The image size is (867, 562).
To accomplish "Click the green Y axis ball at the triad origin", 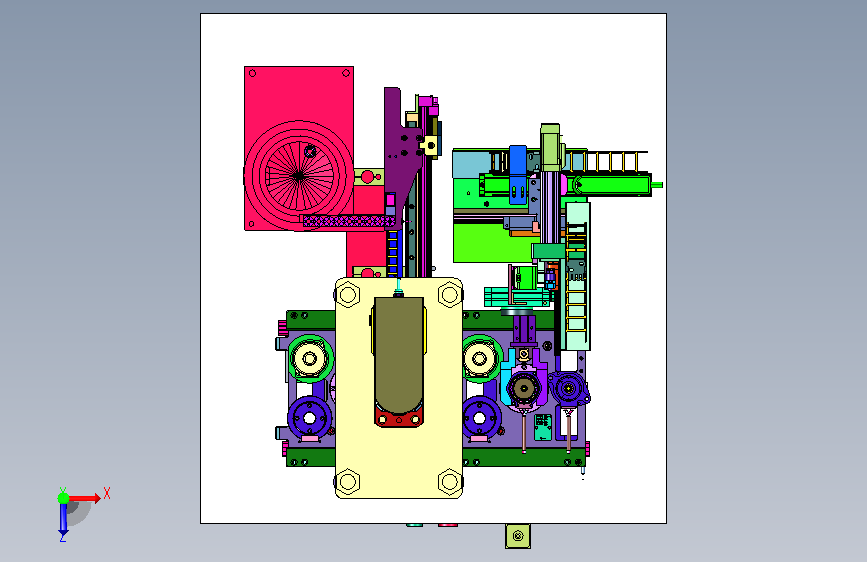I will coord(64,498).
